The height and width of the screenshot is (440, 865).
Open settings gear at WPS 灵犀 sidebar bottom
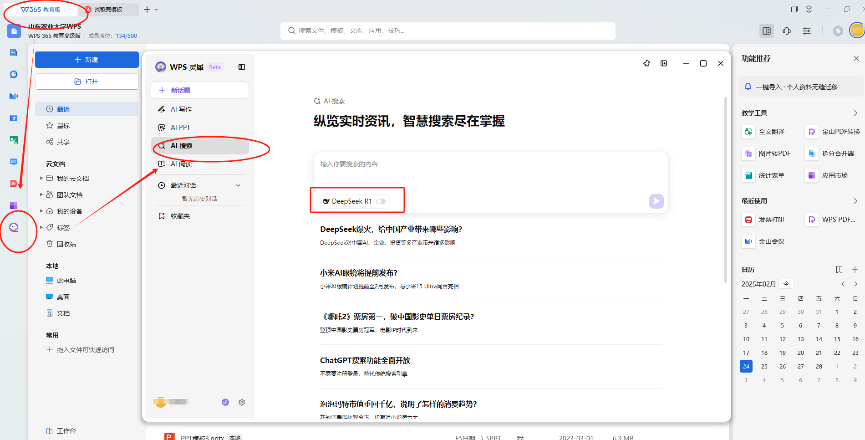[x=241, y=402]
